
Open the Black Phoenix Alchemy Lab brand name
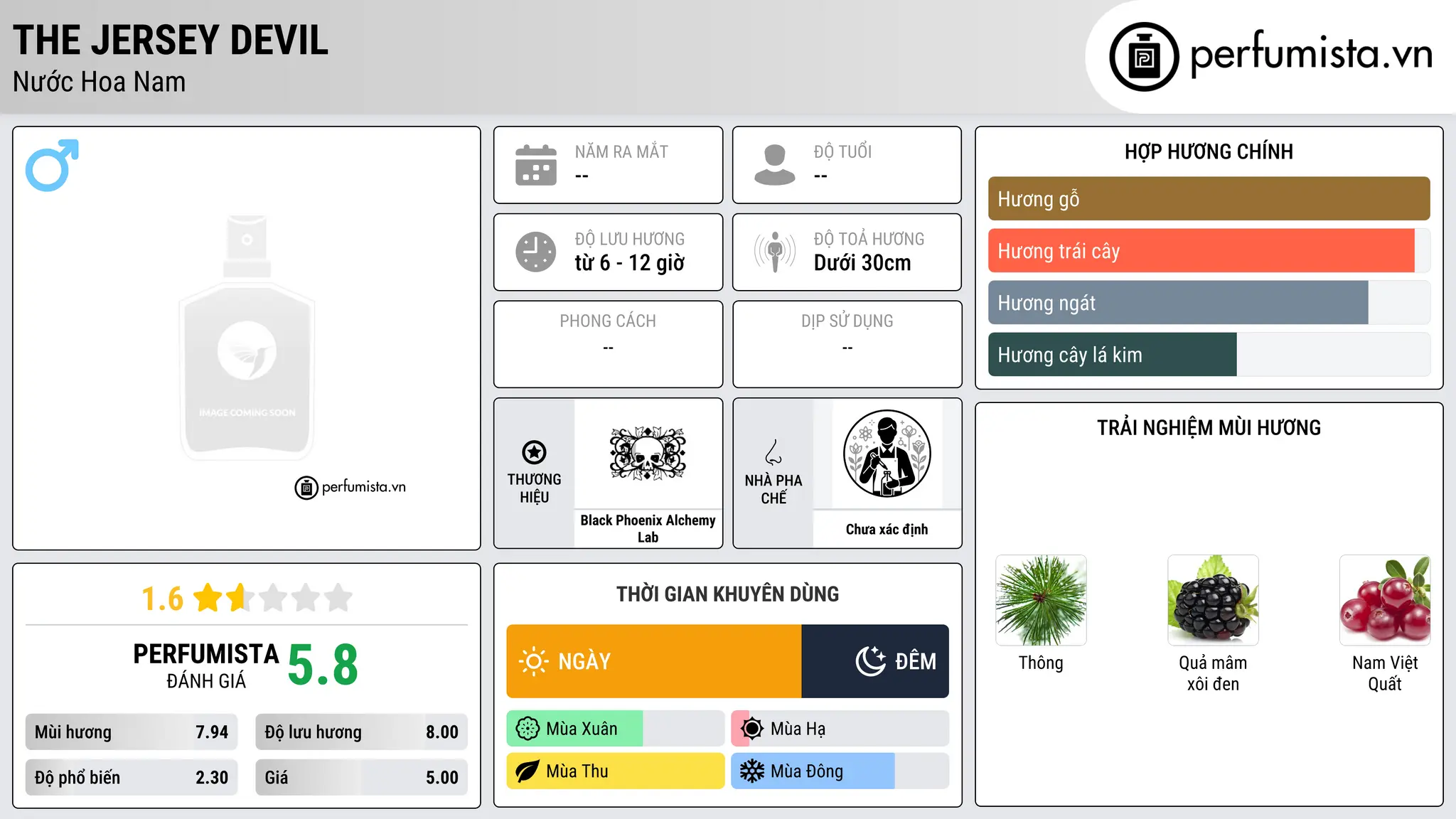pyautogui.click(x=648, y=528)
